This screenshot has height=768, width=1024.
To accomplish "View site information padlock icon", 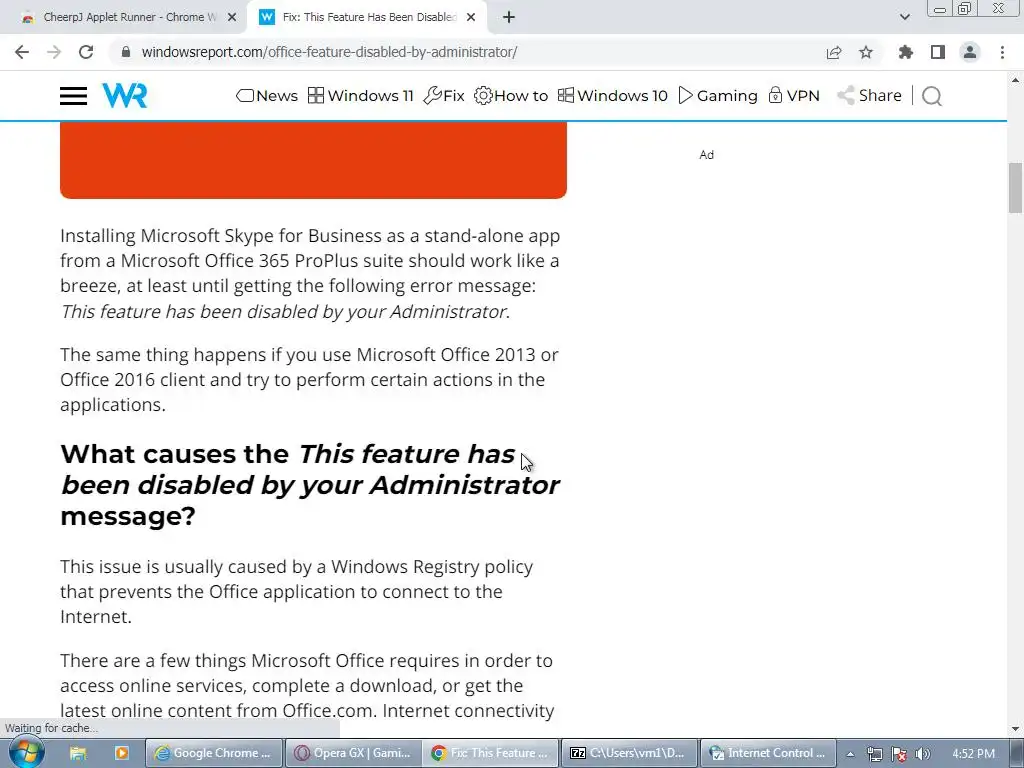I will click(x=126, y=52).
